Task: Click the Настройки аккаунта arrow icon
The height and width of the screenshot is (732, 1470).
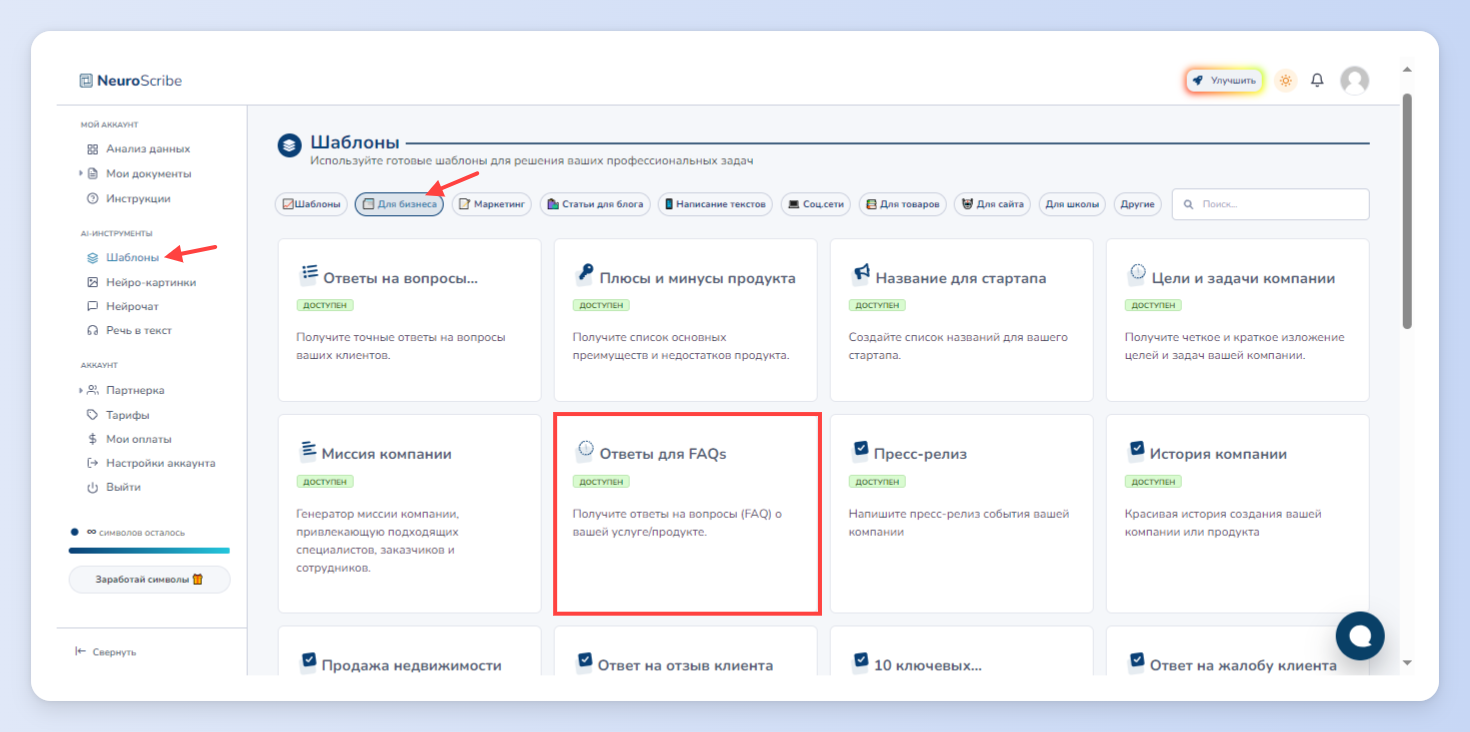Action: 93,463
